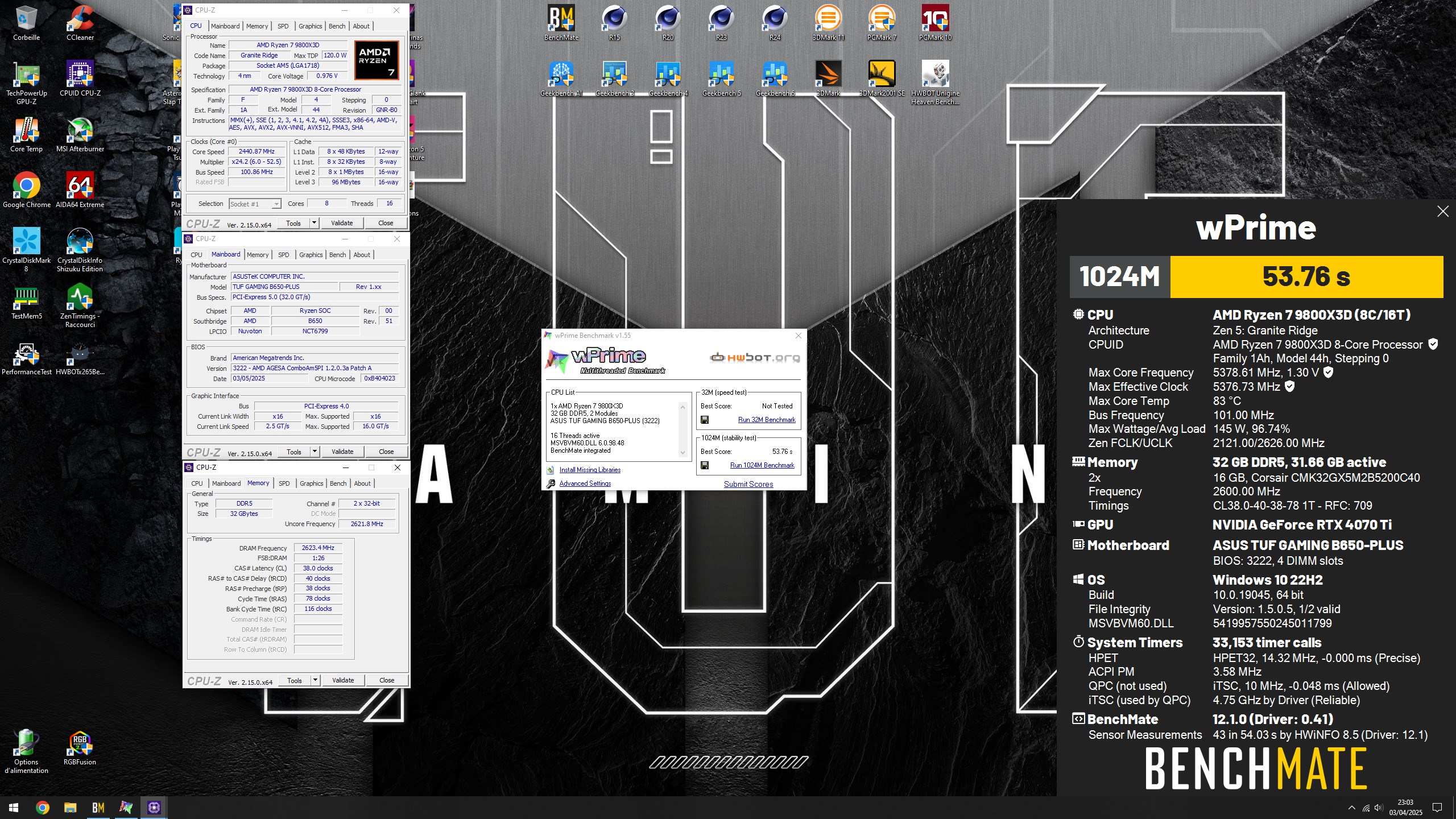
Task: Expand Tools dropdown arrow in Memory CPU-Z window
Action: pyautogui.click(x=315, y=680)
